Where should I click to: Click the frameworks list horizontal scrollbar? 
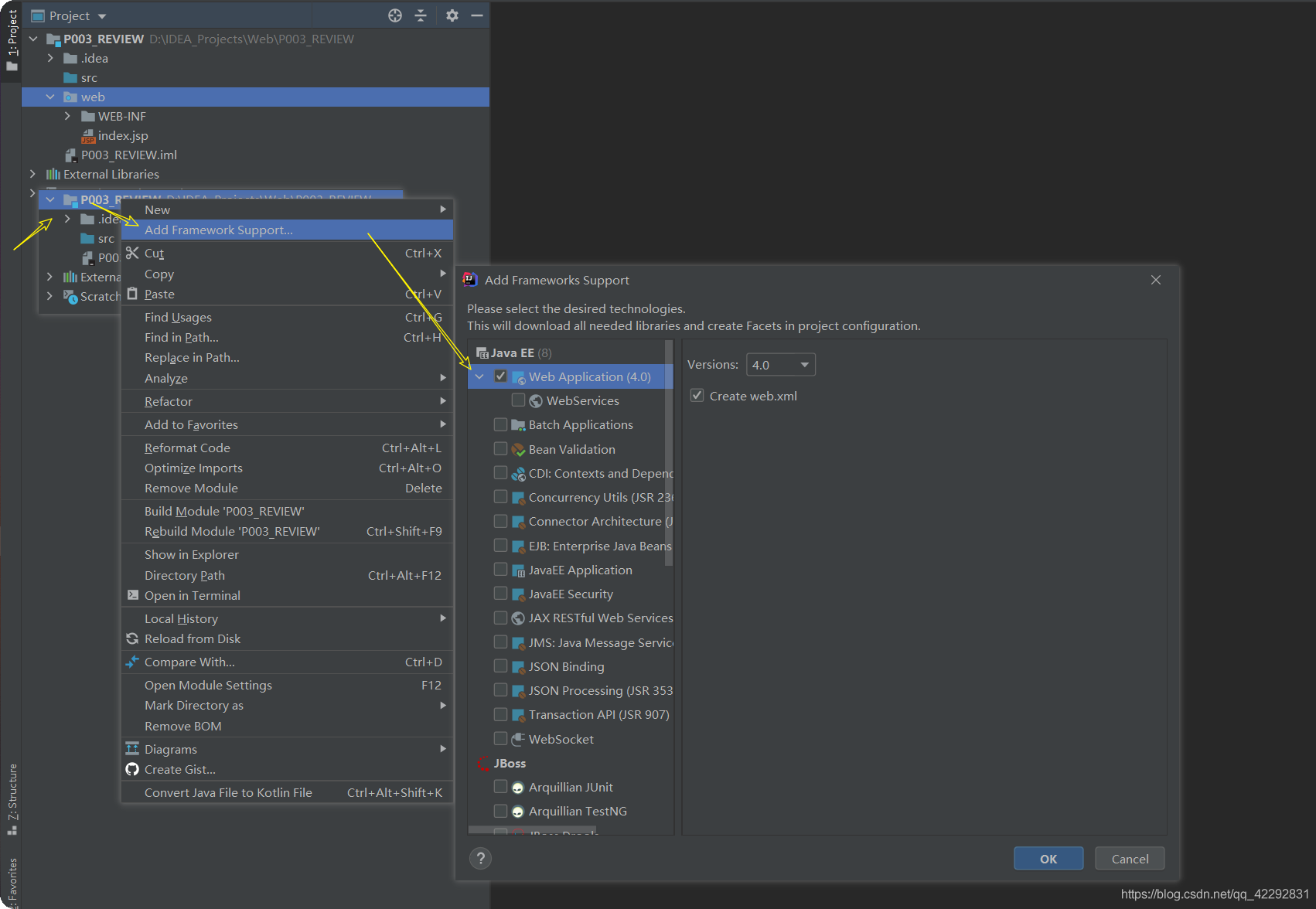pos(533,831)
